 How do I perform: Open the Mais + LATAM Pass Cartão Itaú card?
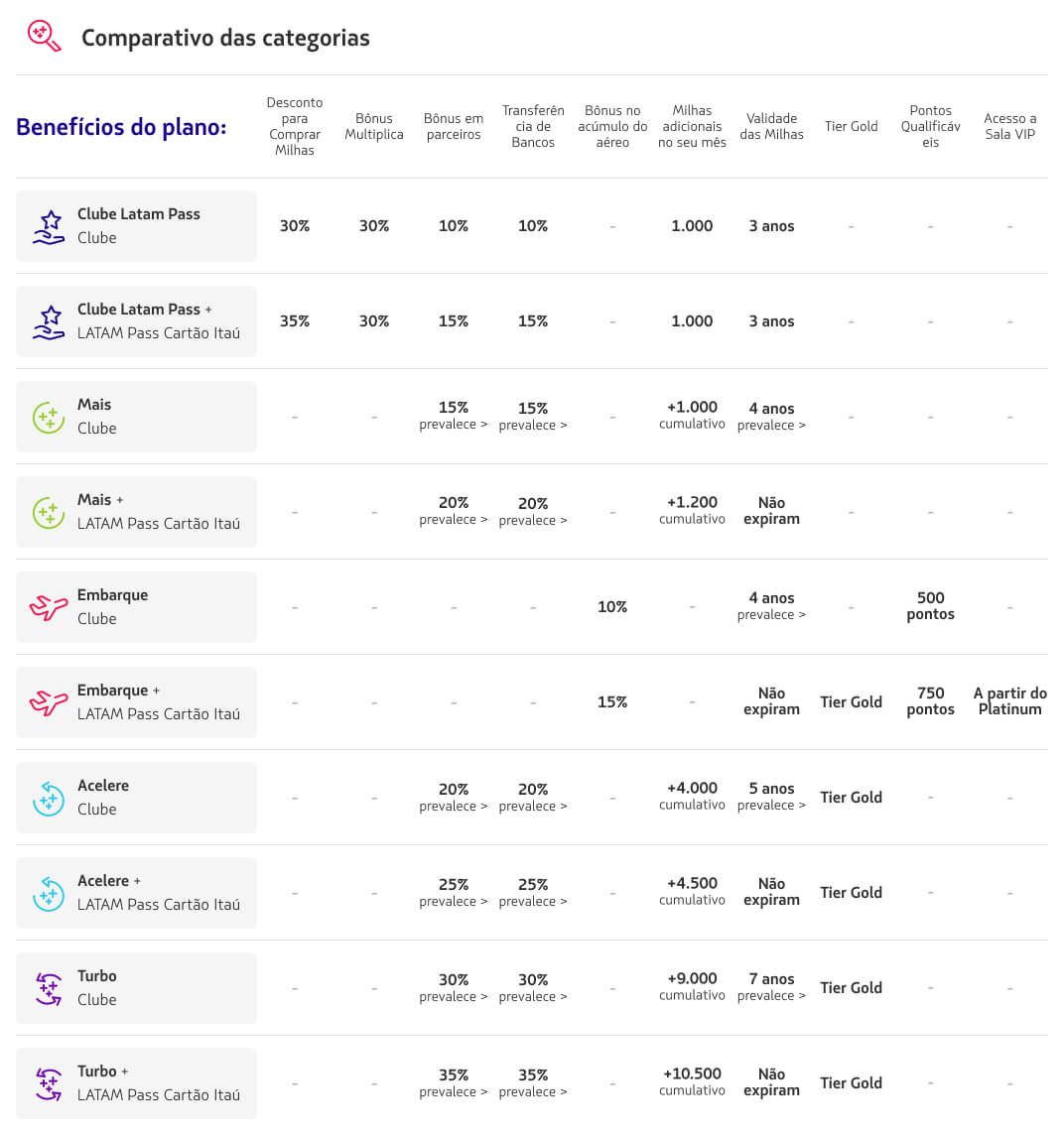137,512
